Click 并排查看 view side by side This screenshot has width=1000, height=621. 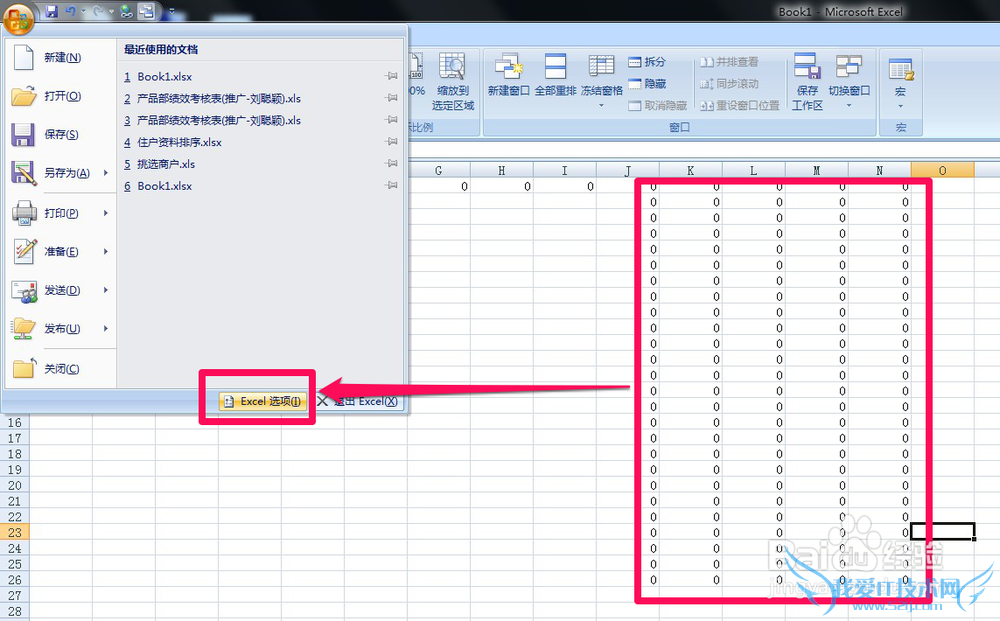[729, 62]
